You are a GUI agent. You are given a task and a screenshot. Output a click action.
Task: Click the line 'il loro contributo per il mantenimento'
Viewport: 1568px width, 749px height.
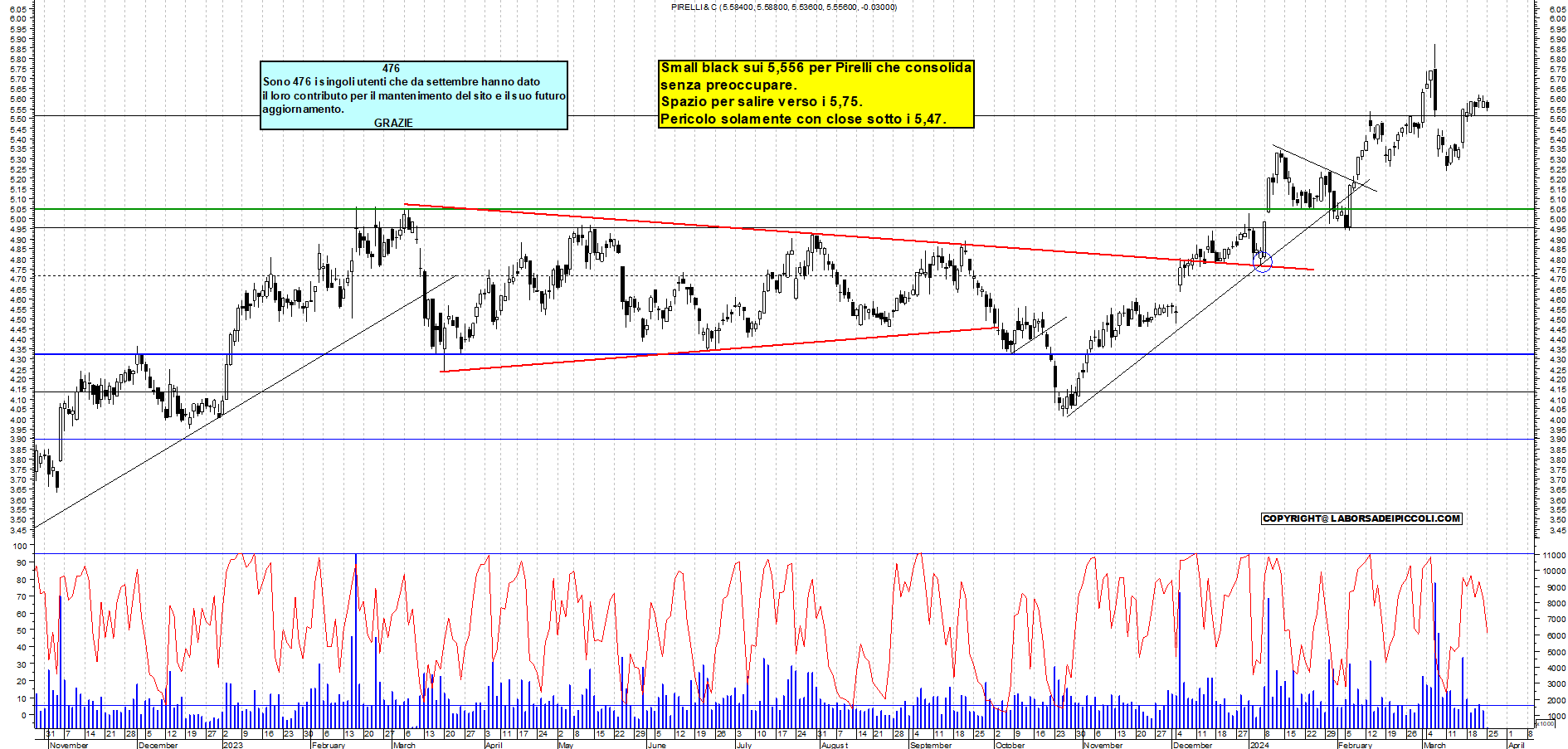pos(414,96)
